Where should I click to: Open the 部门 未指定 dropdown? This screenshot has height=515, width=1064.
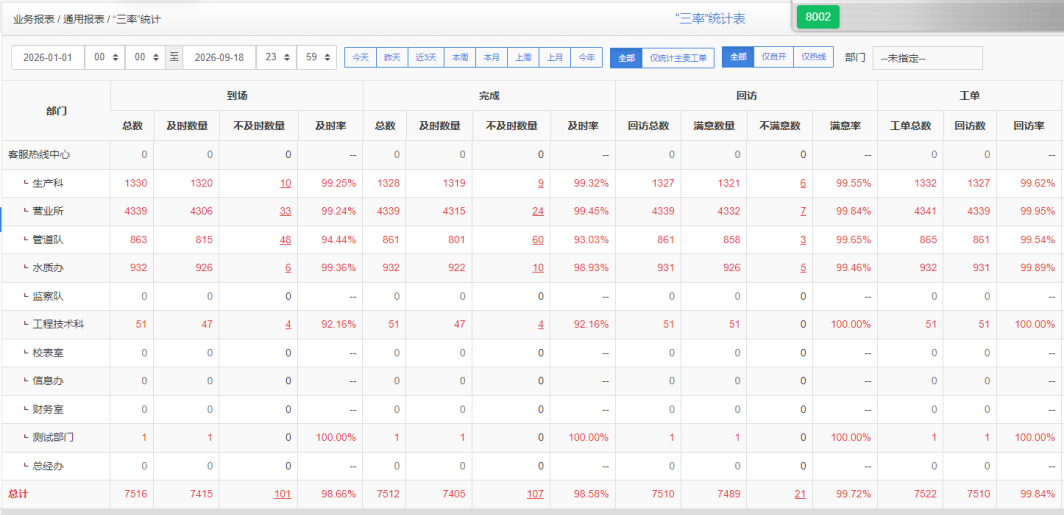tap(928, 58)
